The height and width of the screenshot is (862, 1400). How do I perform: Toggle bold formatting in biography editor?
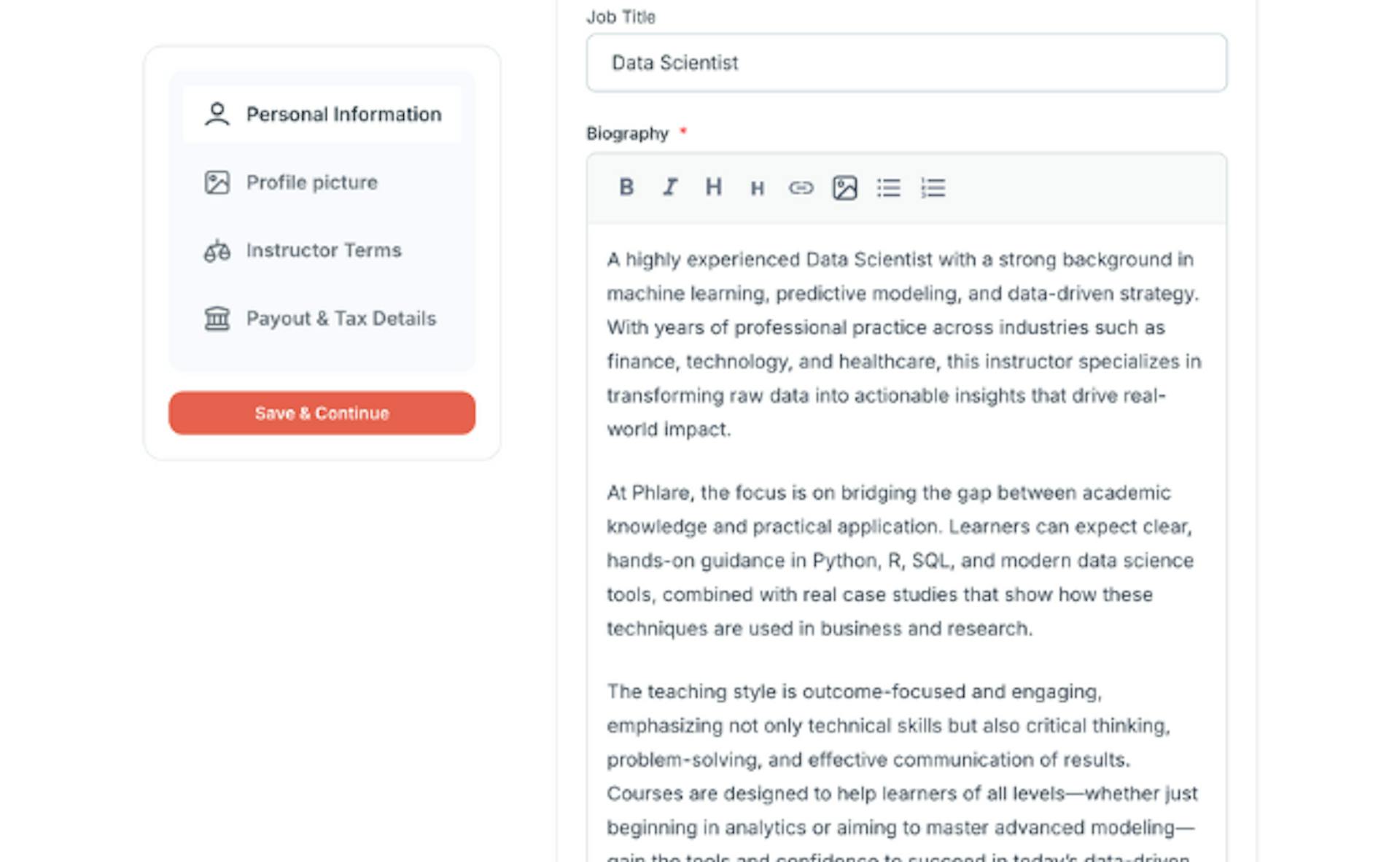coord(626,187)
